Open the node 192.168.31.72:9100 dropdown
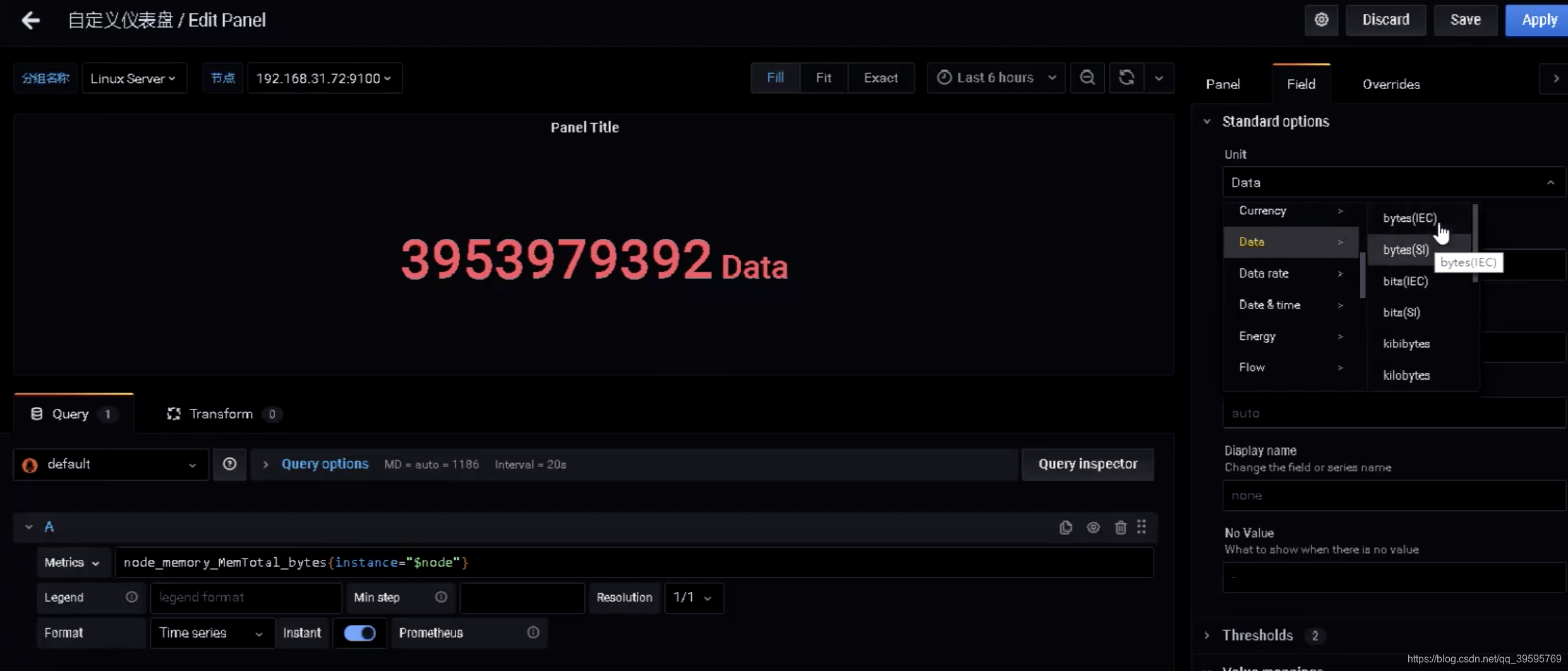The image size is (1568, 671). pos(325,78)
